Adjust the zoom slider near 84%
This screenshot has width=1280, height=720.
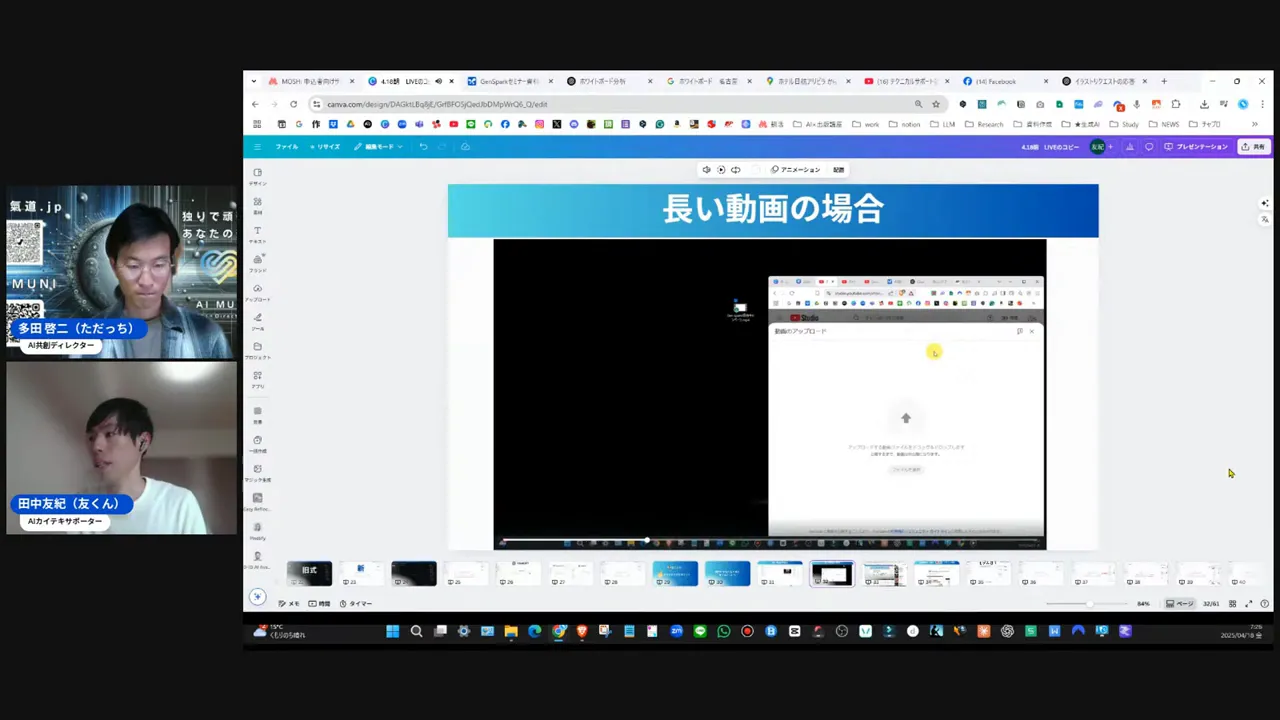pyautogui.click(x=1090, y=603)
